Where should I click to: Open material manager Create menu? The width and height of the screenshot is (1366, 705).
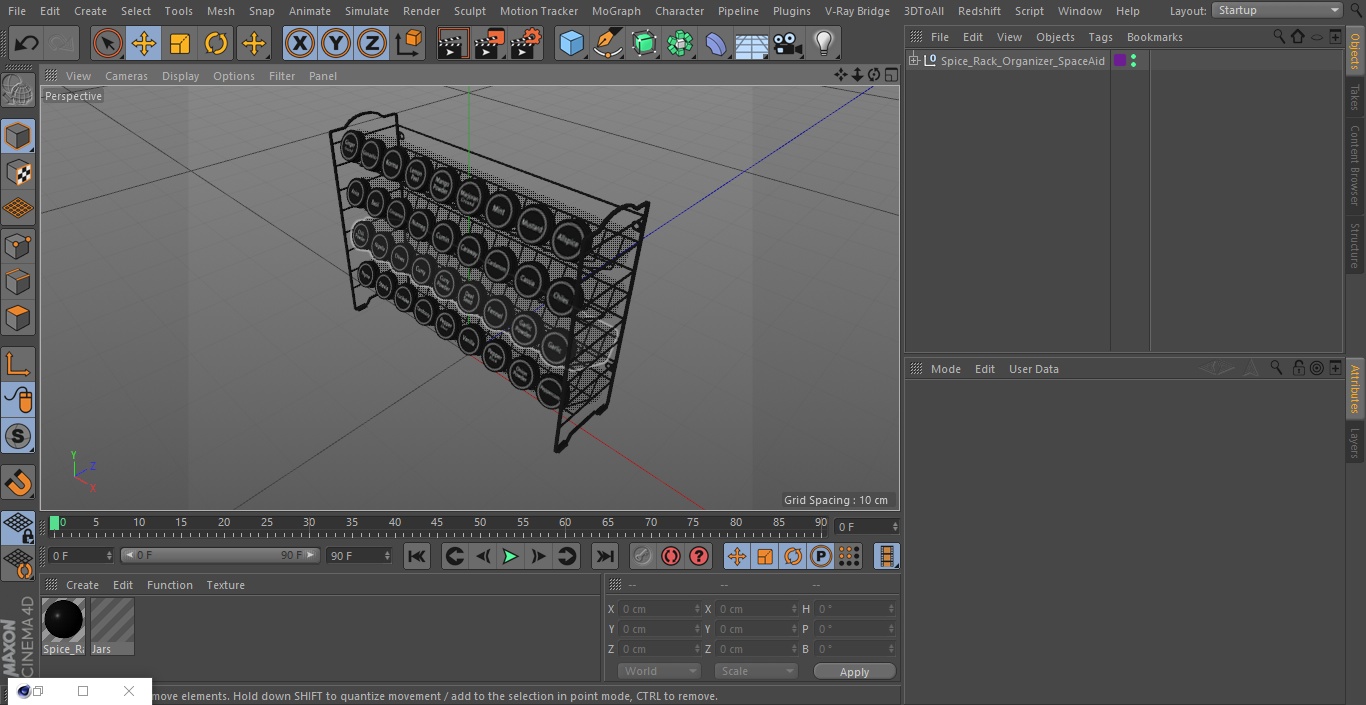pos(82,585)
